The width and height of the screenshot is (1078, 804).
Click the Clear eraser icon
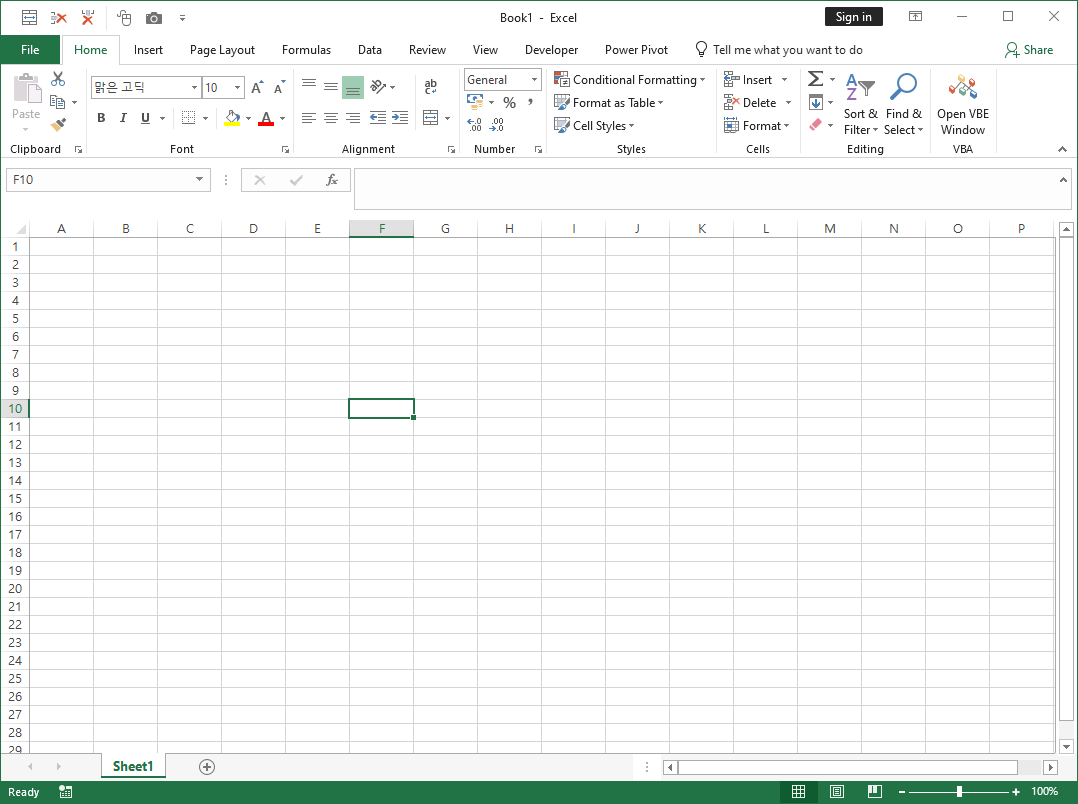[815, 124]
